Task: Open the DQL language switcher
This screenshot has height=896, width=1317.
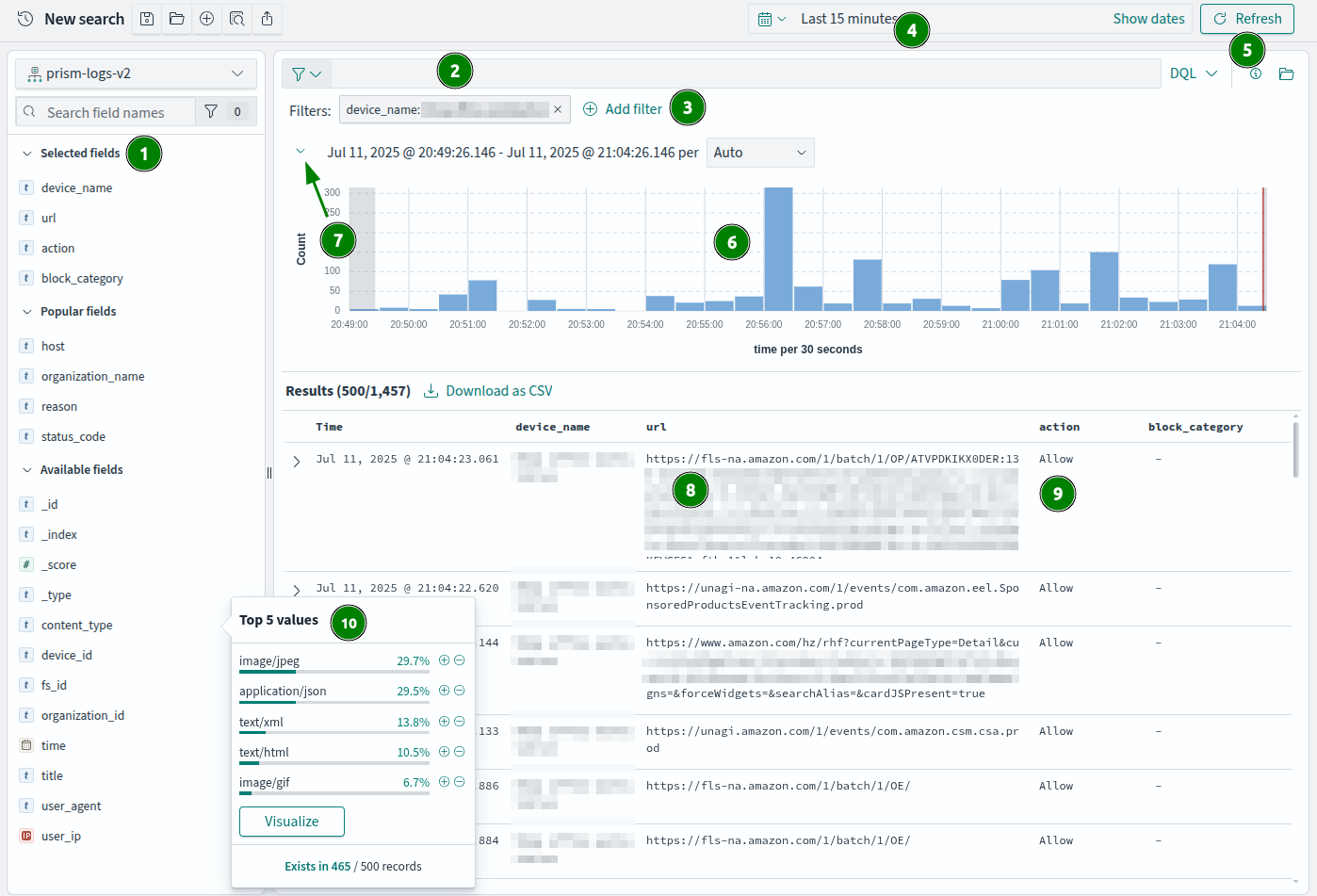Action: coord(1194,73)
